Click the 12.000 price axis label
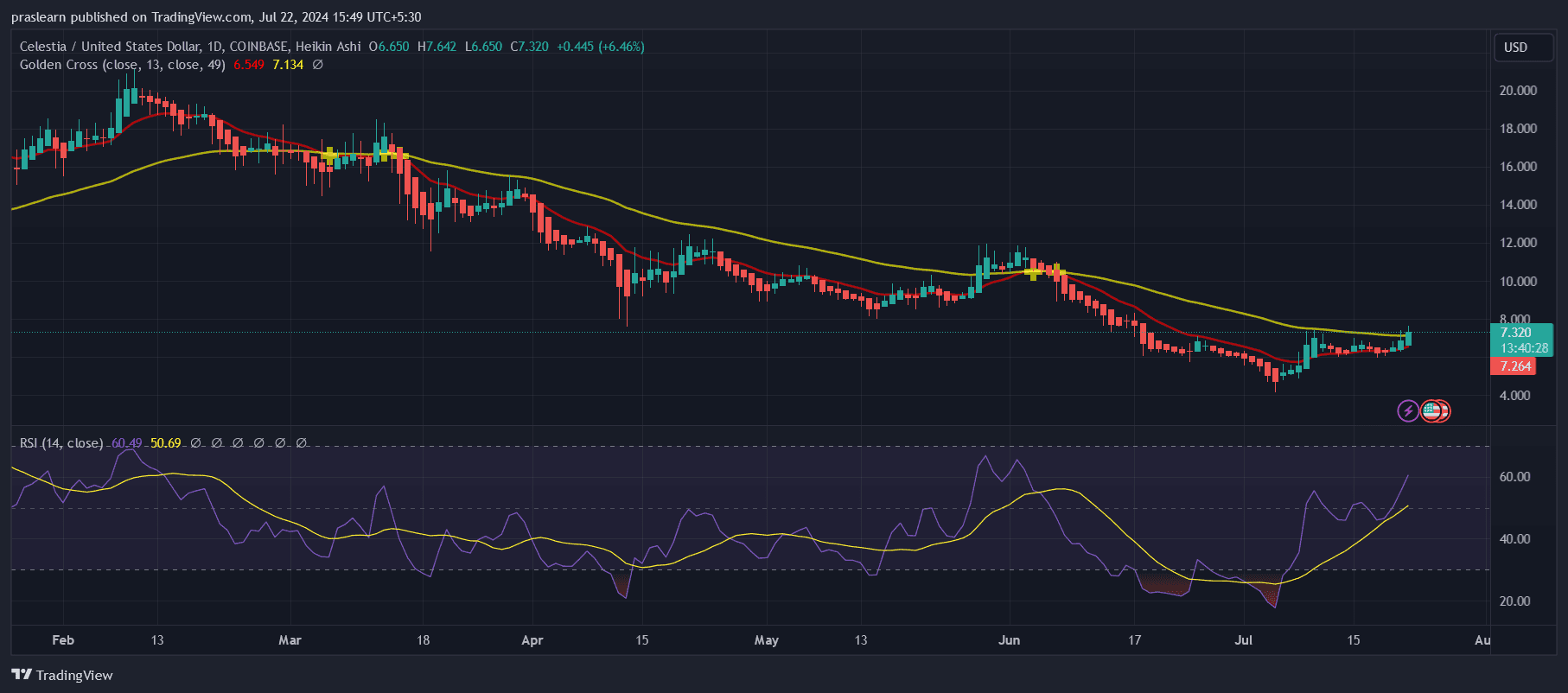 1518,243
